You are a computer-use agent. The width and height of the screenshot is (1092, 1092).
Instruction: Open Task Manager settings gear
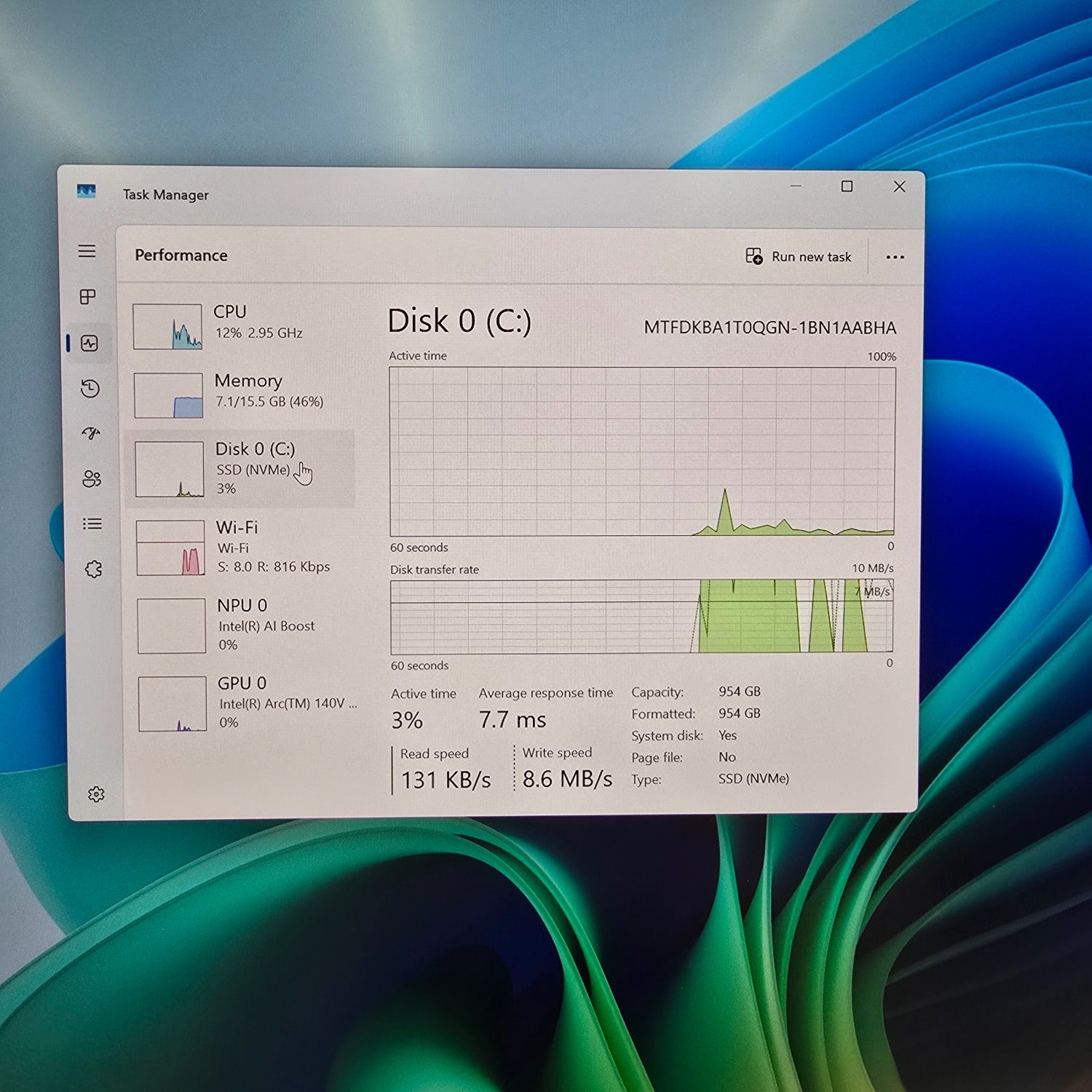pos(96,794)
